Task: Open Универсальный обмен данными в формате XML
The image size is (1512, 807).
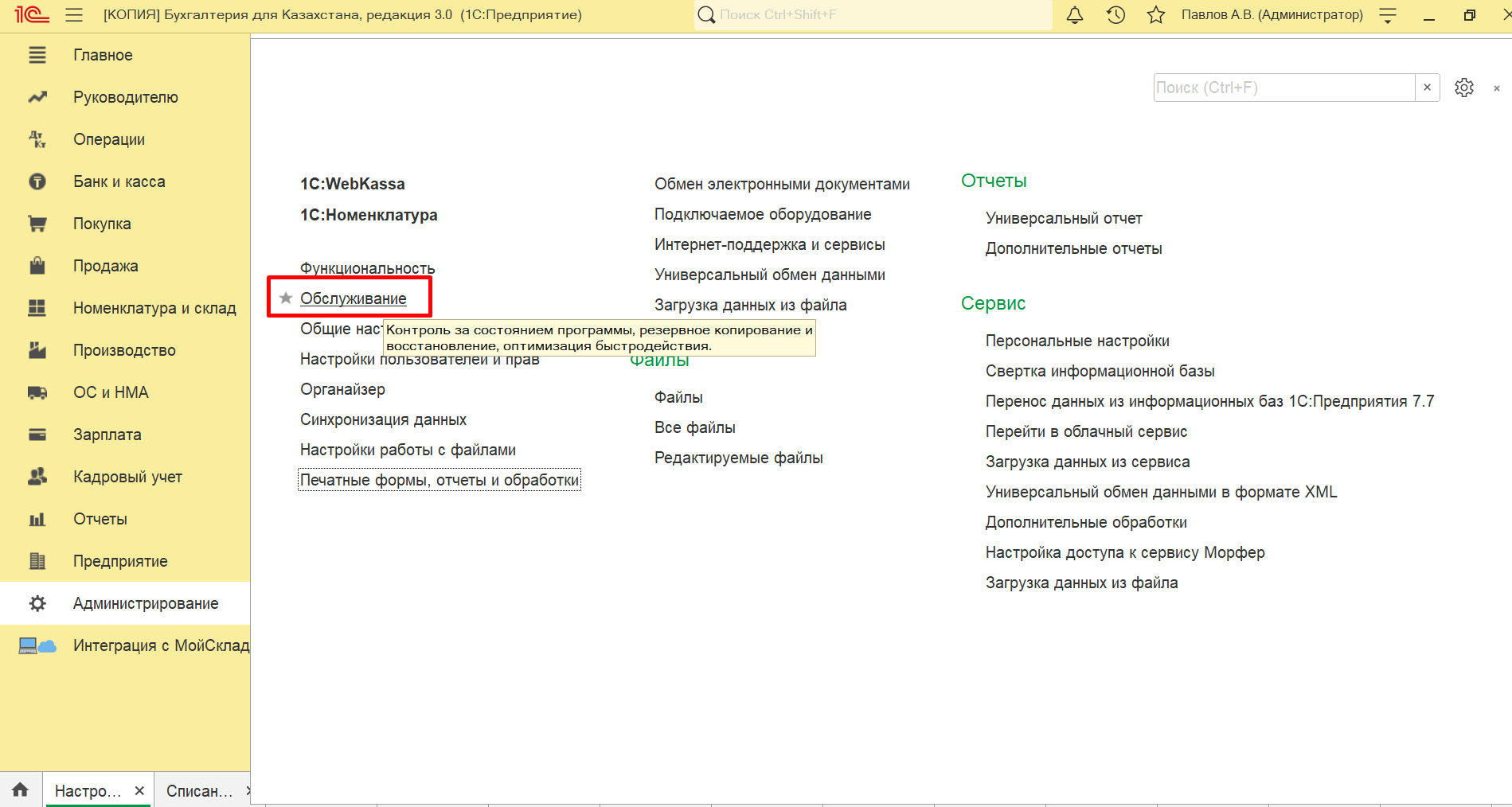Action: pos(1162,492)
